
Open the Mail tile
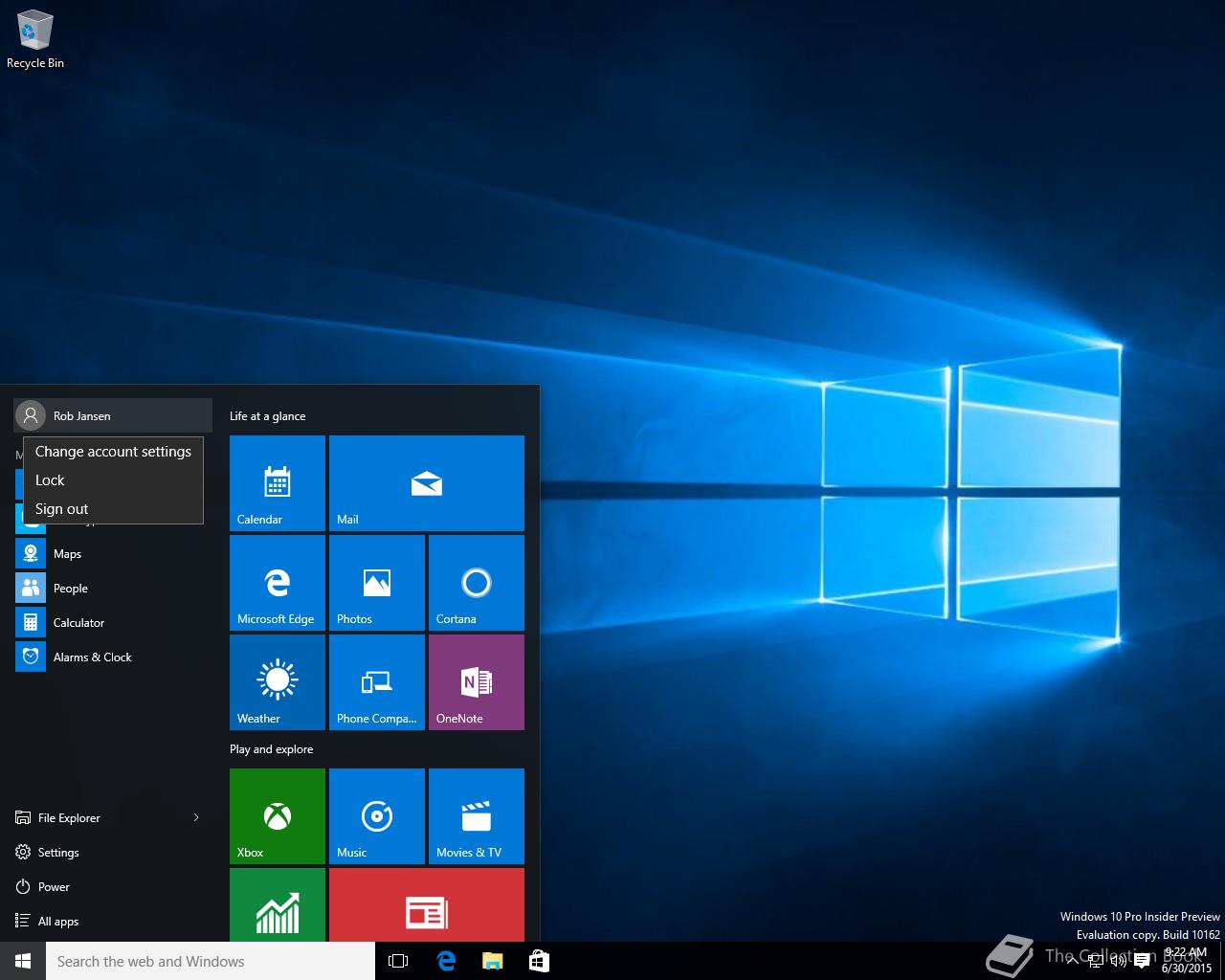pos(427,483)
